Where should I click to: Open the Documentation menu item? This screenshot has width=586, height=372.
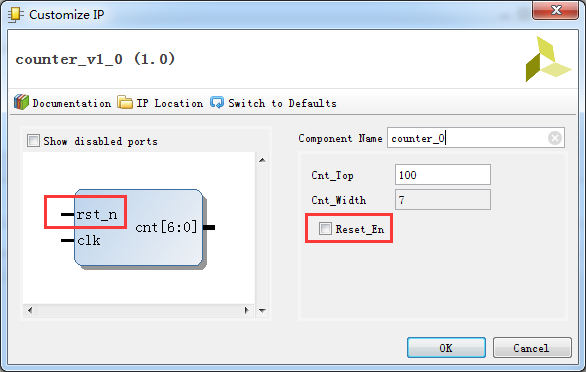point(71,103)
